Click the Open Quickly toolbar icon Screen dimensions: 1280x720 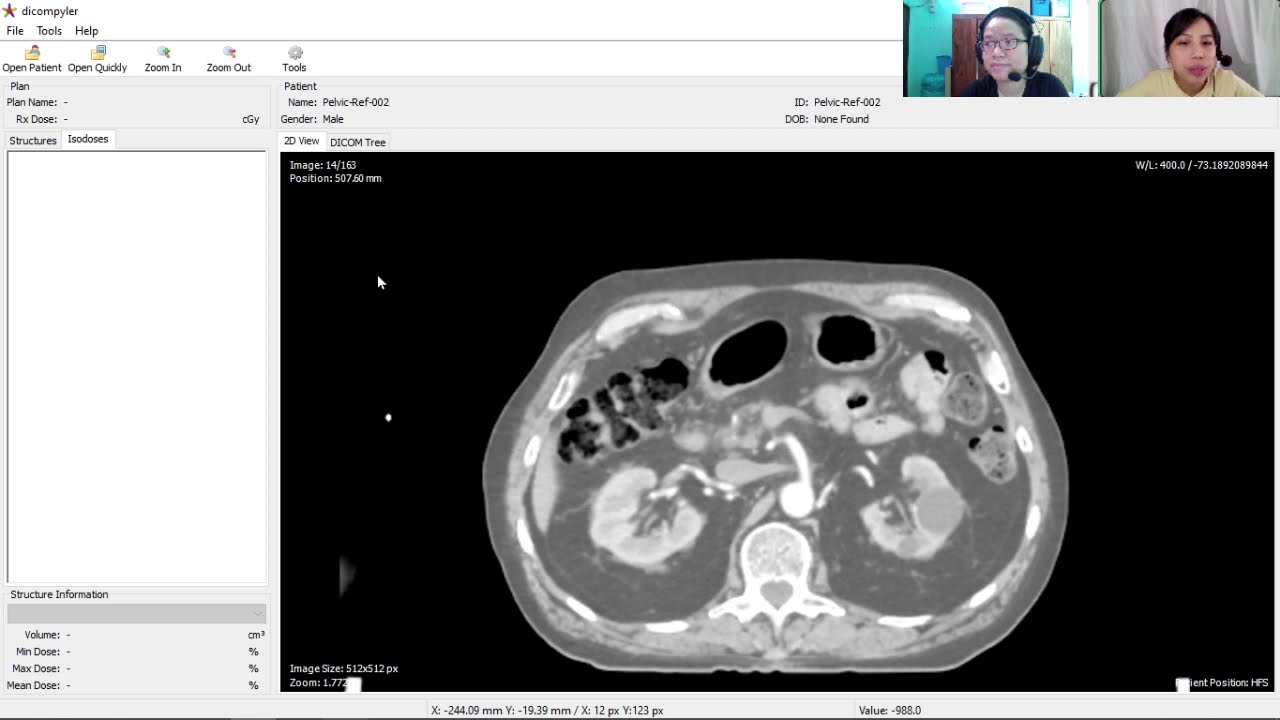point(98,52)
